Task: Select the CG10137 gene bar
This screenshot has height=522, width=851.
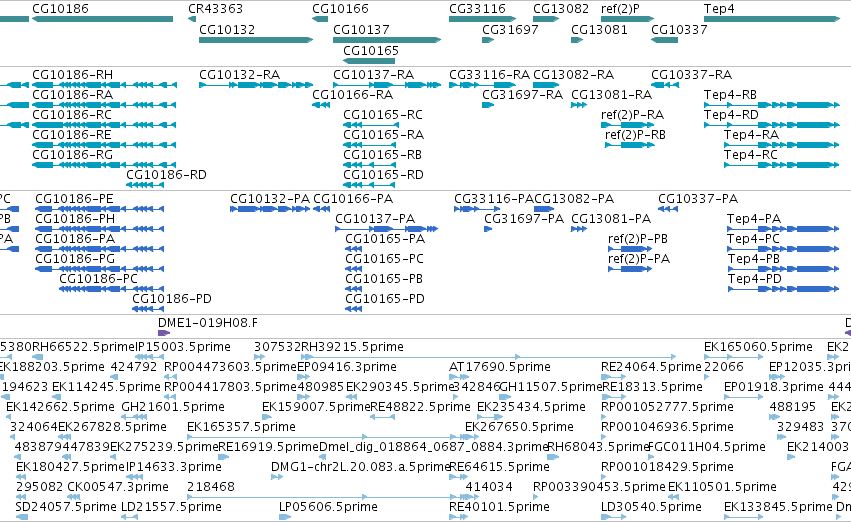Action: 387,40
